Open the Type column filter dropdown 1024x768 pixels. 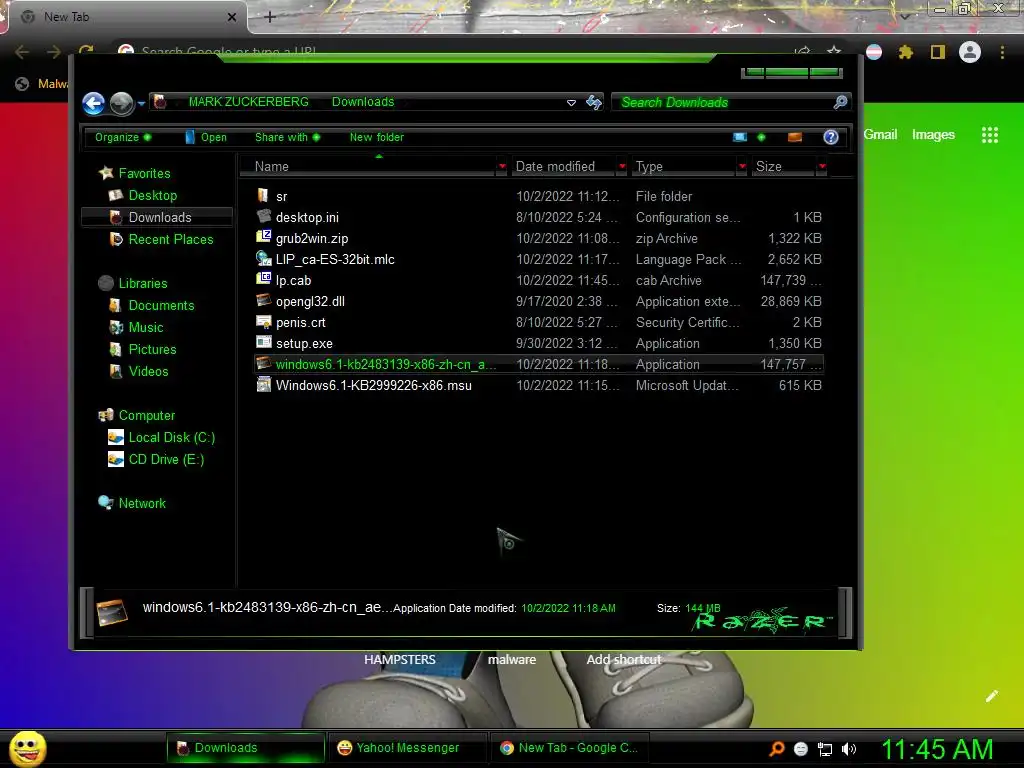[x=742, y=167]
